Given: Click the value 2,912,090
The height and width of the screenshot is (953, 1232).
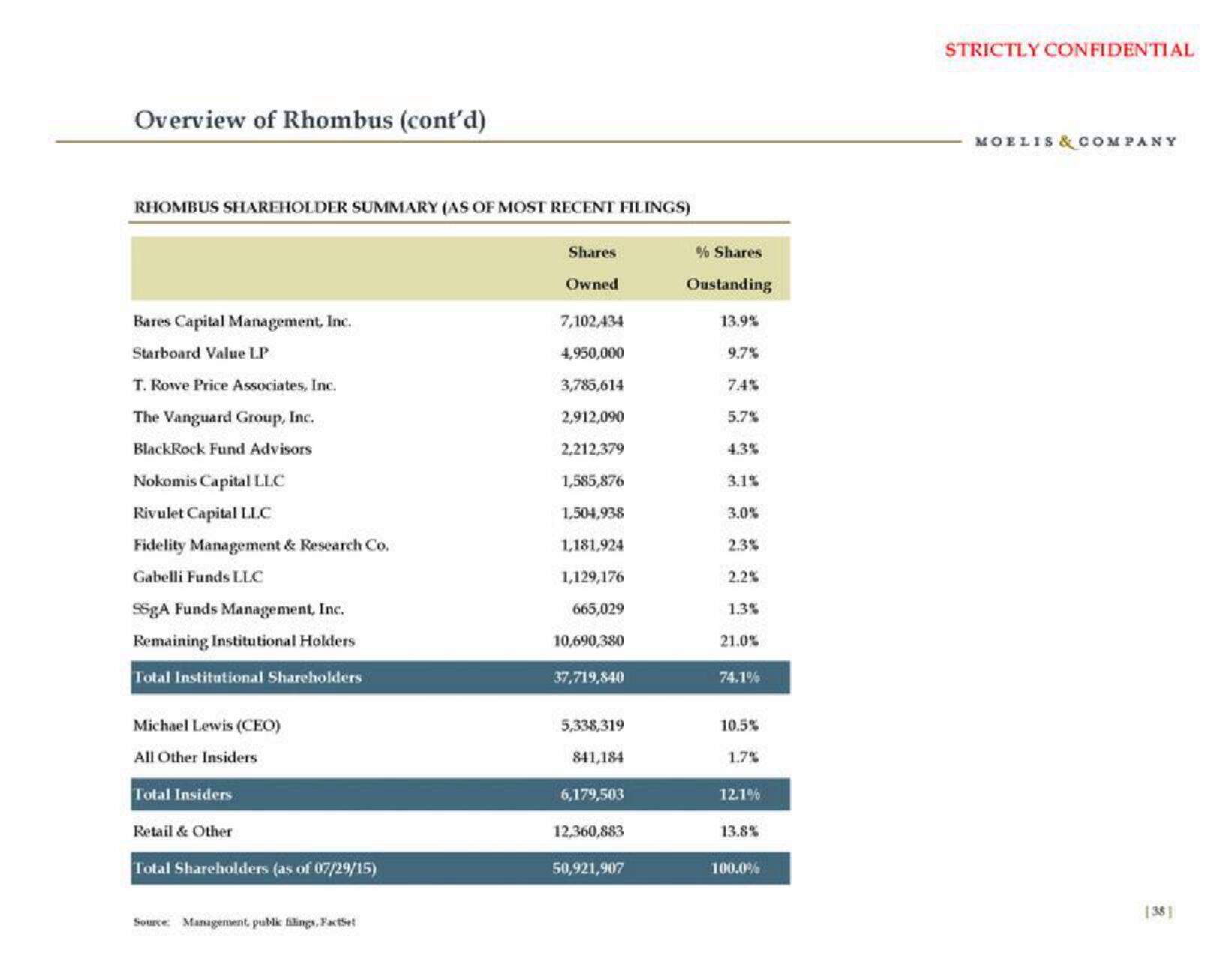Looking at the screenshot, I should tap(592, 417).
